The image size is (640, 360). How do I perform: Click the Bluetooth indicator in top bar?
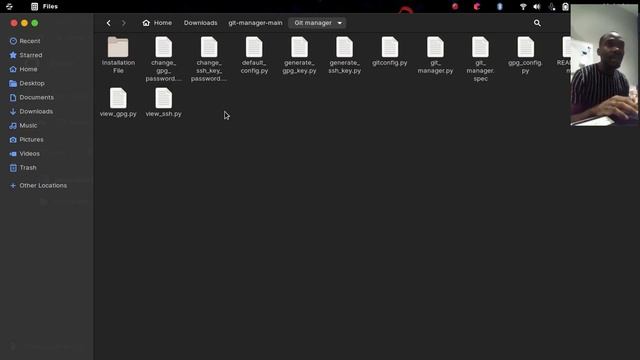(x=500, y=7)
